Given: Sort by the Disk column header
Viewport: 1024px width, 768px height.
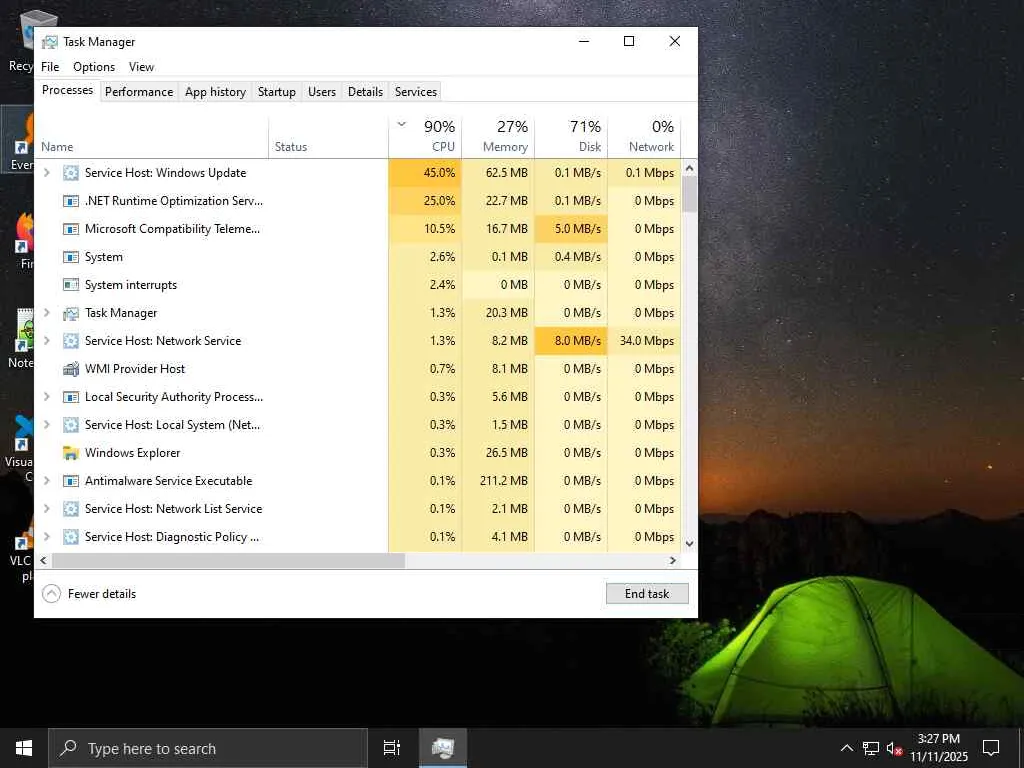Looking at the screenshot, I should point(571,137).
